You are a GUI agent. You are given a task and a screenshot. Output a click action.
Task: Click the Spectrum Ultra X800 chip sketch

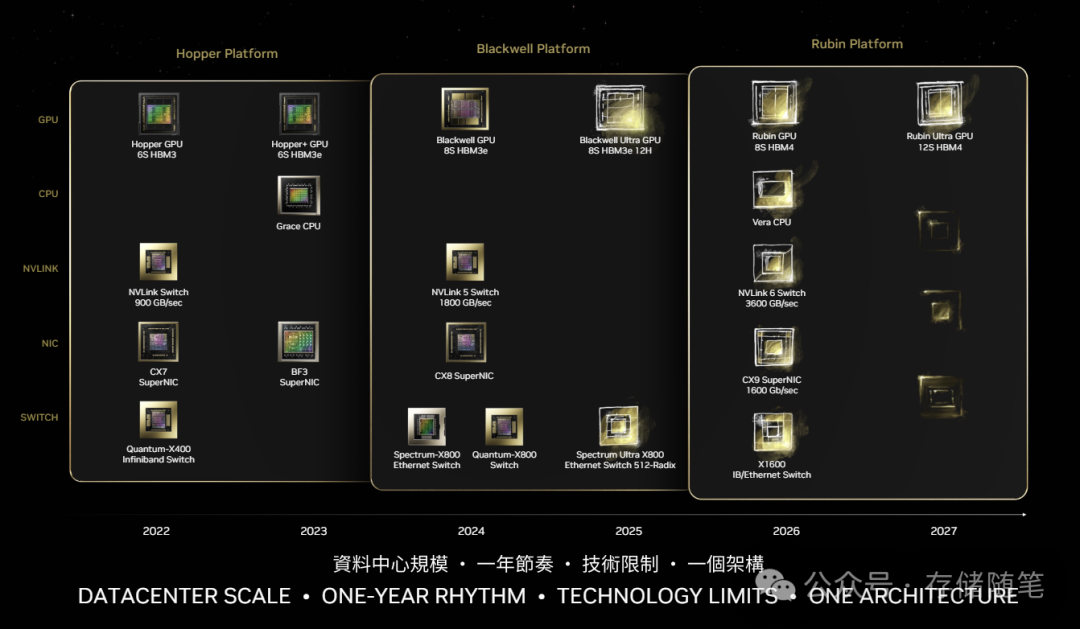[x=619, y=426]
